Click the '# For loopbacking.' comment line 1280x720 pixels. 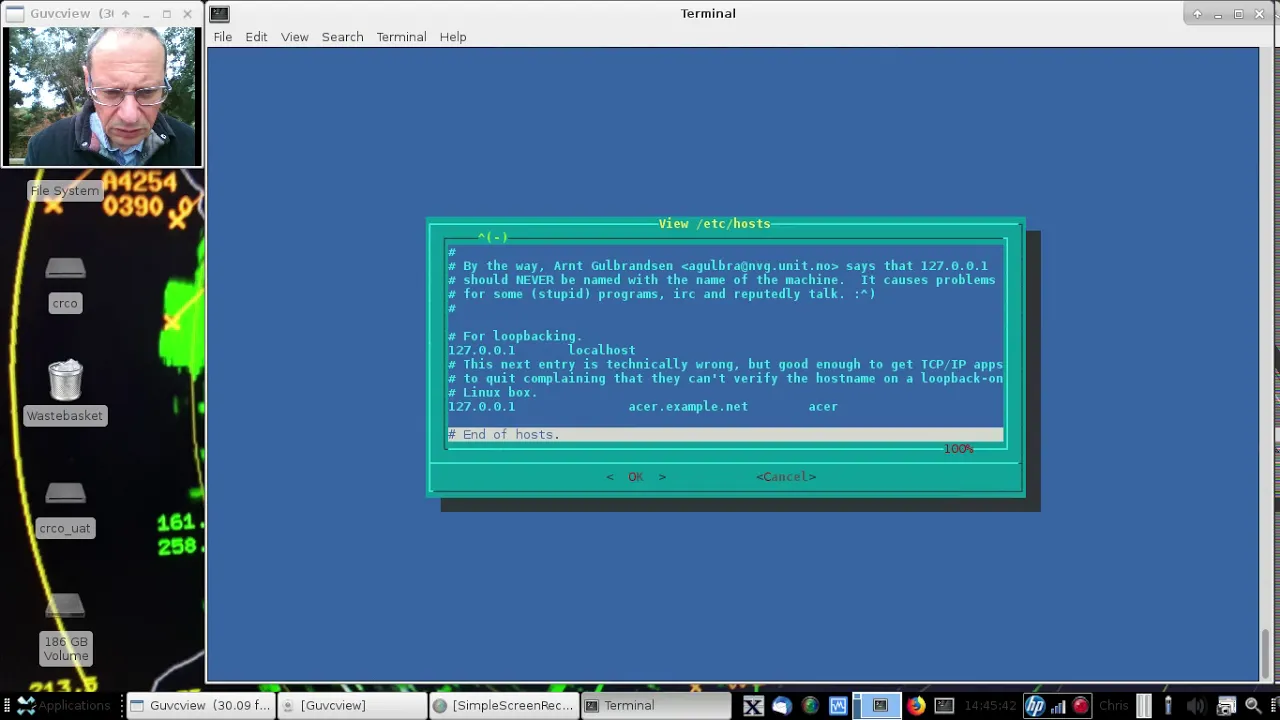click(x=515, y=337)
